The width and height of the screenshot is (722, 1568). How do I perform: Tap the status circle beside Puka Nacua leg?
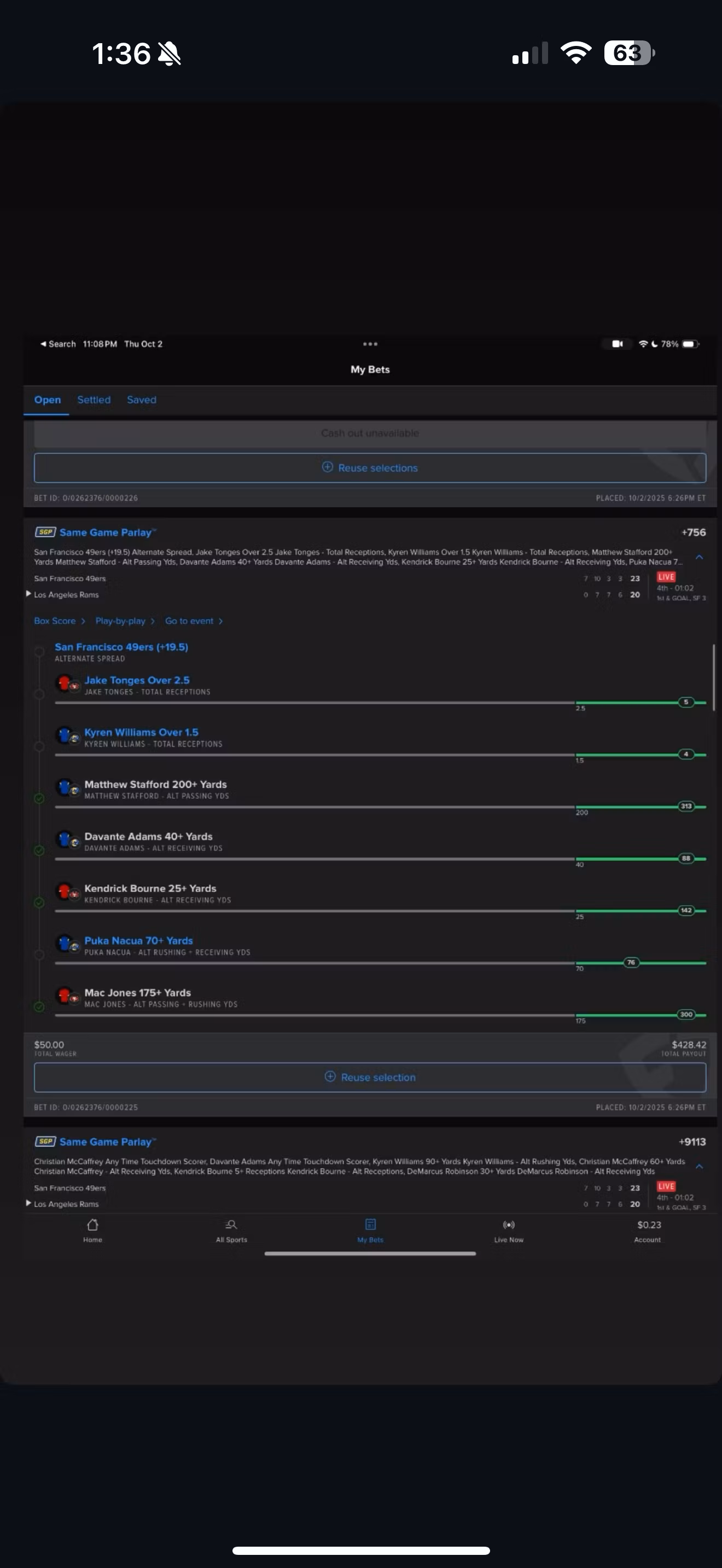(x=39, y=955)
